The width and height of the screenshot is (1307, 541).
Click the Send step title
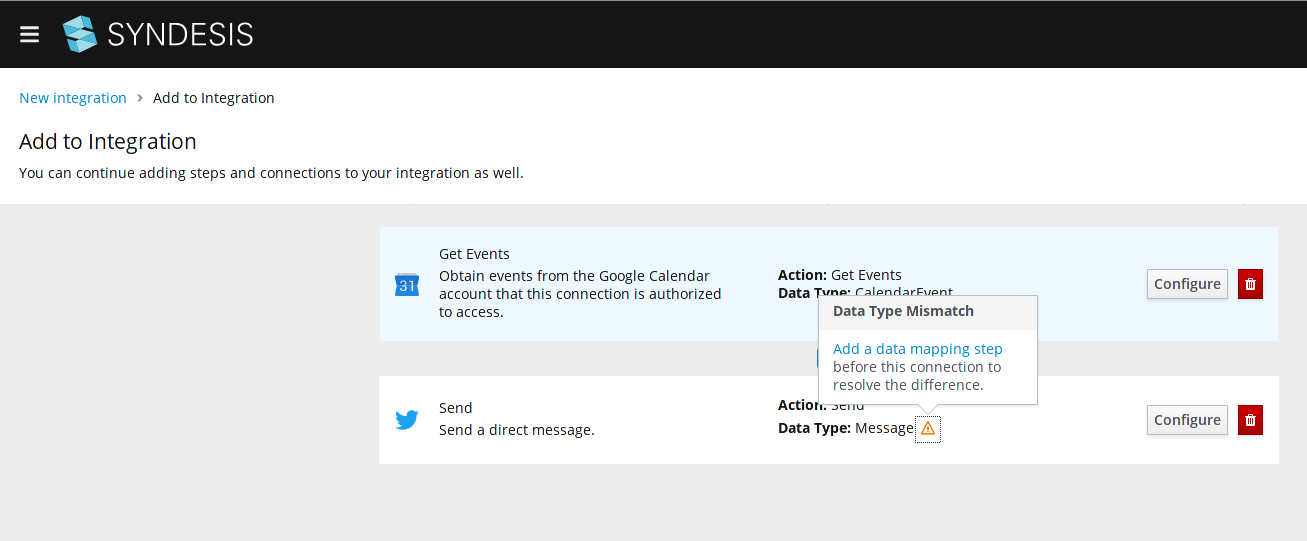pyautogui.click(x=455, y=408)
